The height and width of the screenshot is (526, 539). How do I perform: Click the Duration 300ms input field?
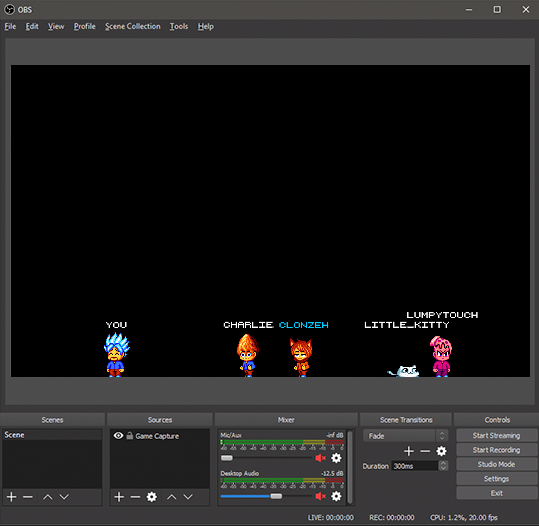click(x=415, y=466)
